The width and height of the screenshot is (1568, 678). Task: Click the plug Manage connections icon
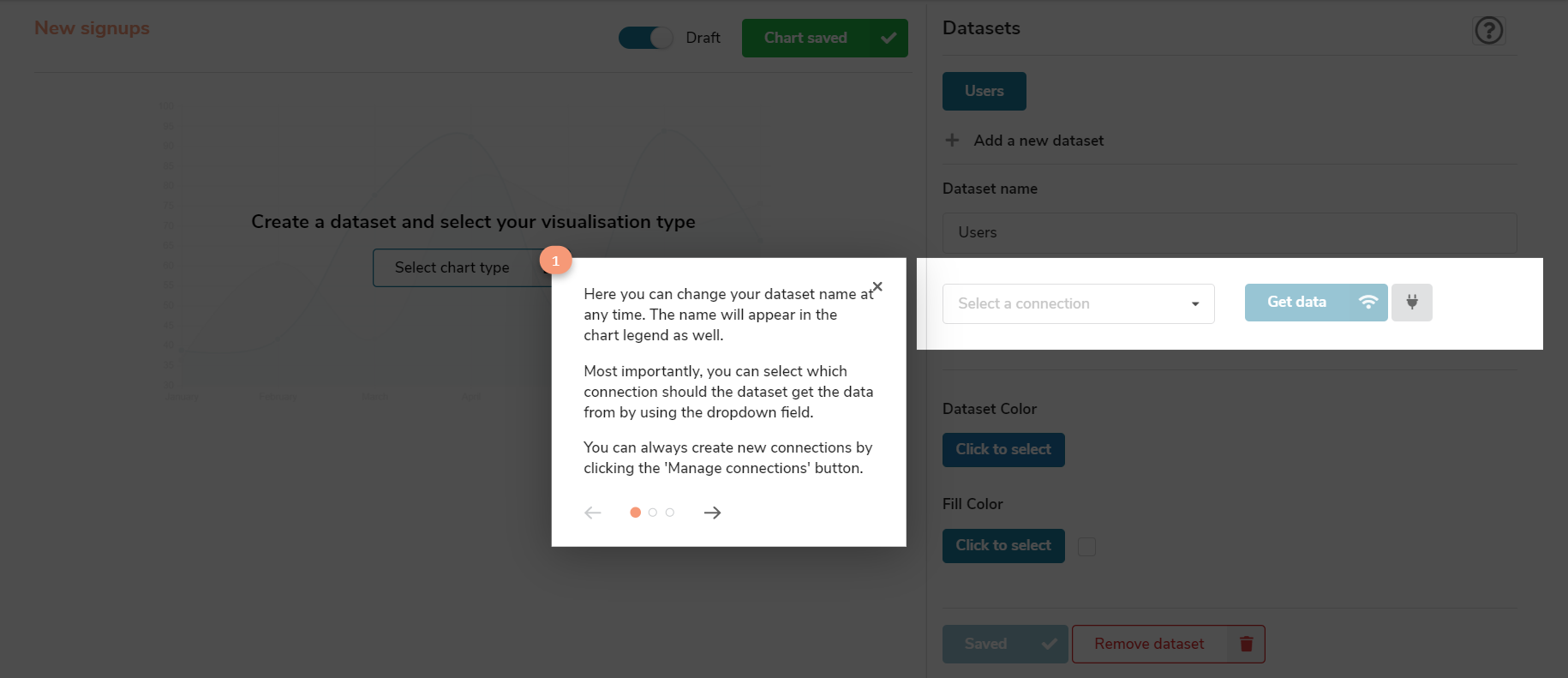(x=1411, y=303)
